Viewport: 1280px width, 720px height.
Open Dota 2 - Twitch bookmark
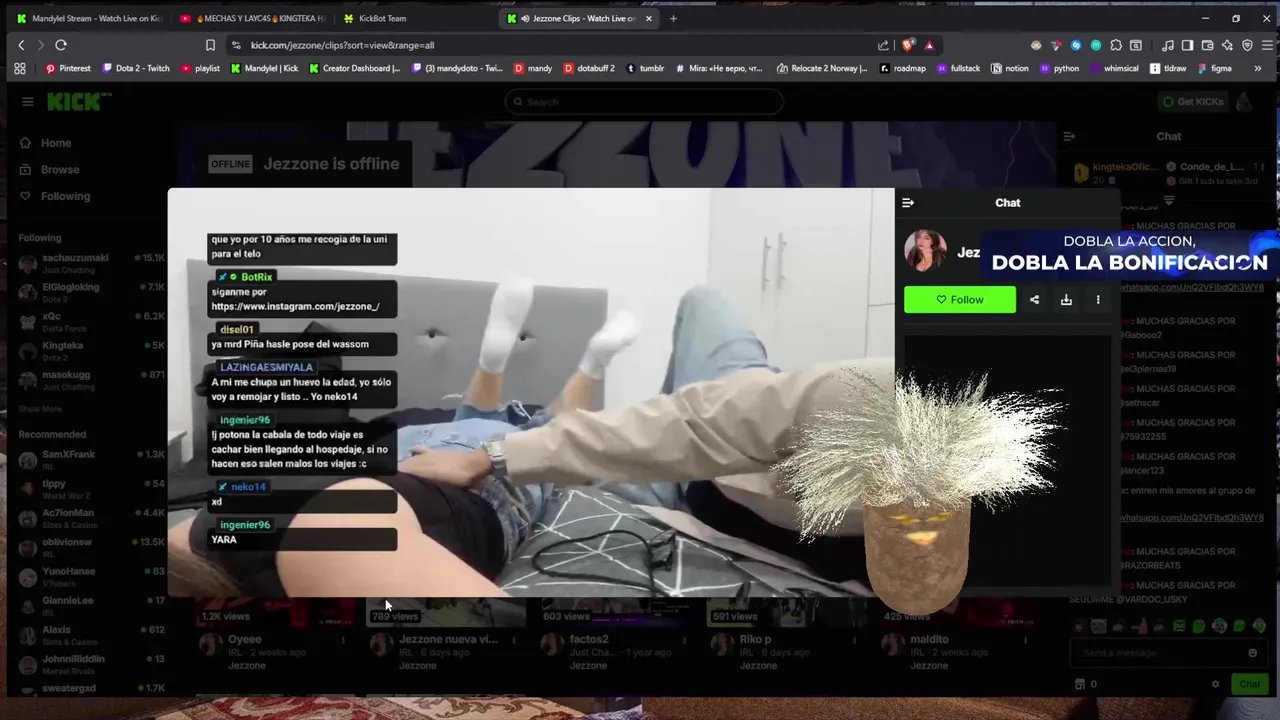(135, 69)
